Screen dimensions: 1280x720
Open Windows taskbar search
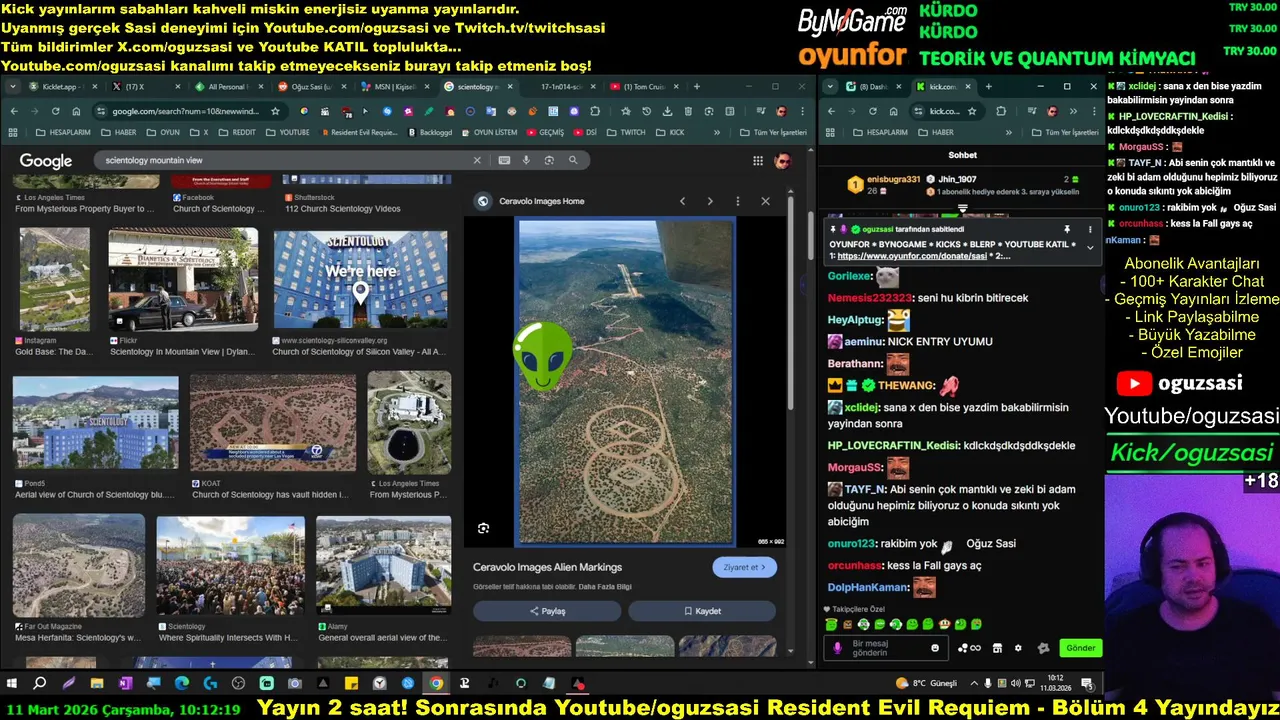click(x=40, y=683)
